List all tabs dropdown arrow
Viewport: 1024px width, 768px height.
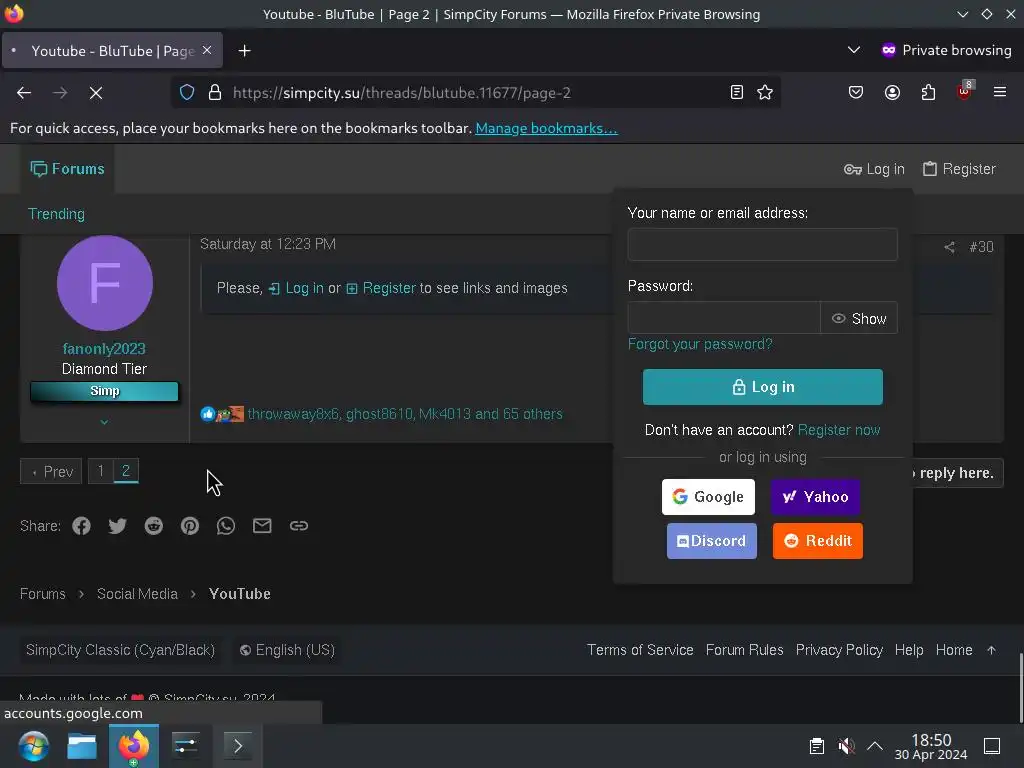(x=854, y=50)
